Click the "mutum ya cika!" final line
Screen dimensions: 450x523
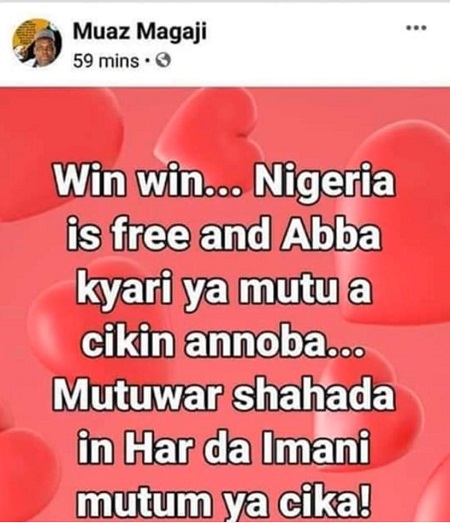pos(224,501)
